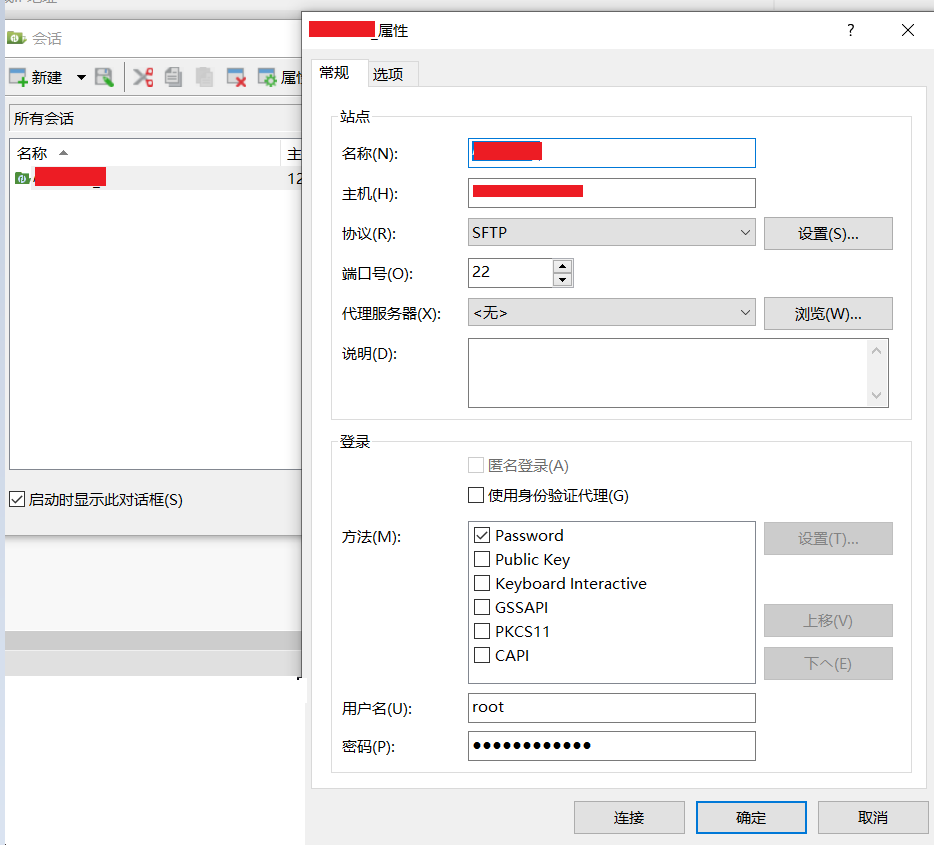Click the 连接 button
Image resolution: width=934 pixels, height=845 pixels.
click(x=628, y=817)
